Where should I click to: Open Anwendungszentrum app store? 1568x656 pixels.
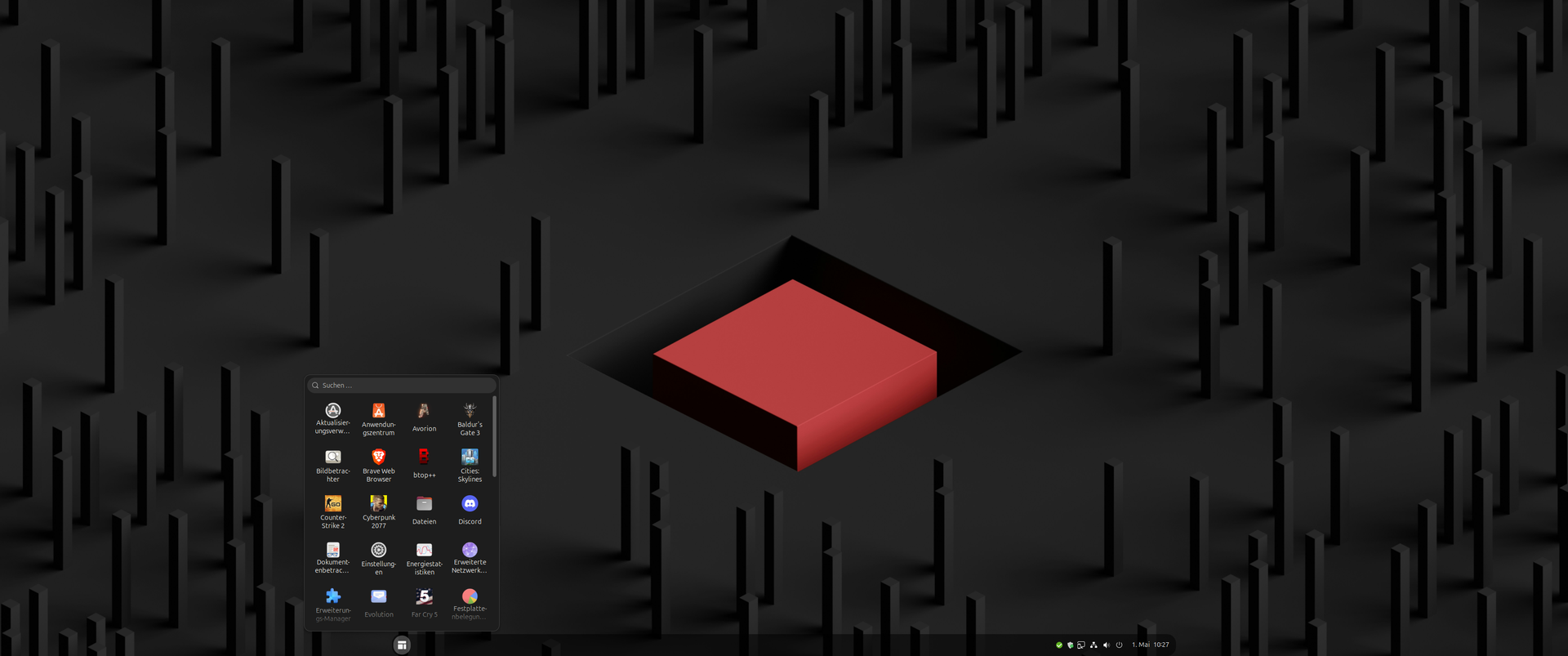[x=378, y=418]
